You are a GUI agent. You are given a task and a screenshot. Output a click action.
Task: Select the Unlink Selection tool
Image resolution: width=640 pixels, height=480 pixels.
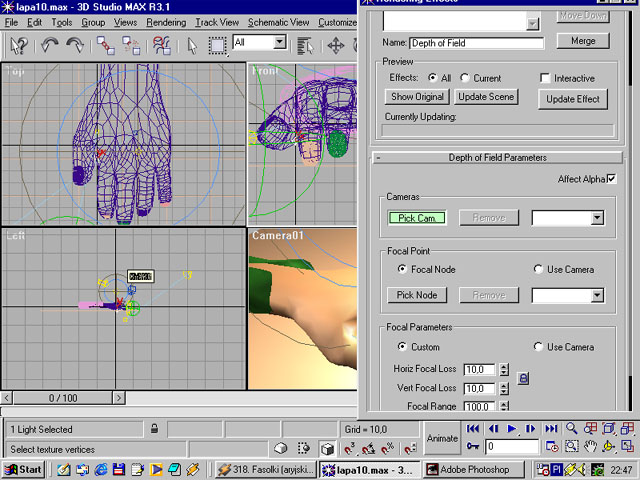click(131, 45)
